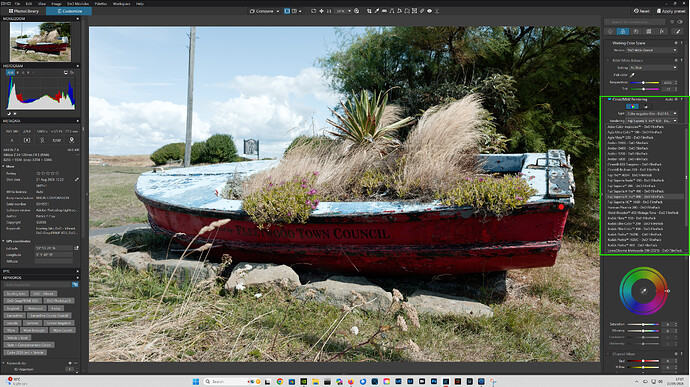The image size is (690, 387).
Task: Select the move/pan hand tool
Action: 321,11
